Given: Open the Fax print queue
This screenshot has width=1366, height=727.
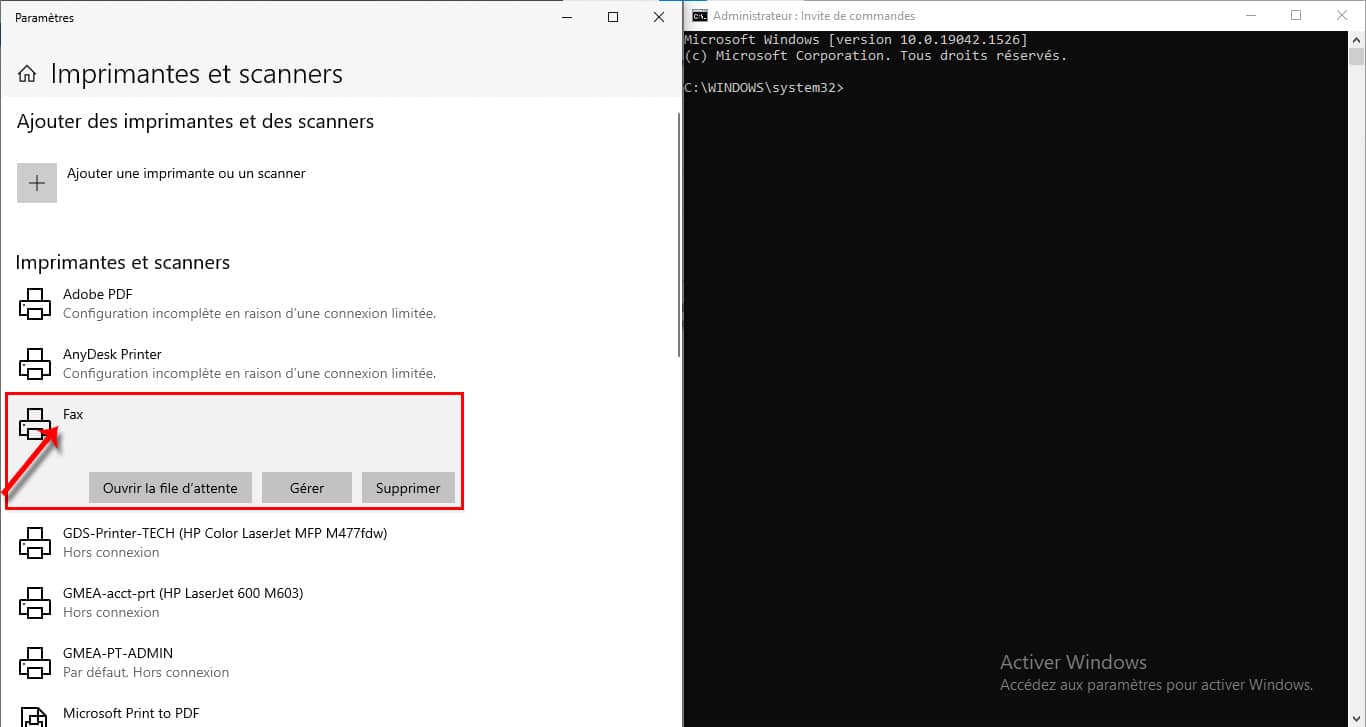Looking at the screenshot, I should 170,488.
